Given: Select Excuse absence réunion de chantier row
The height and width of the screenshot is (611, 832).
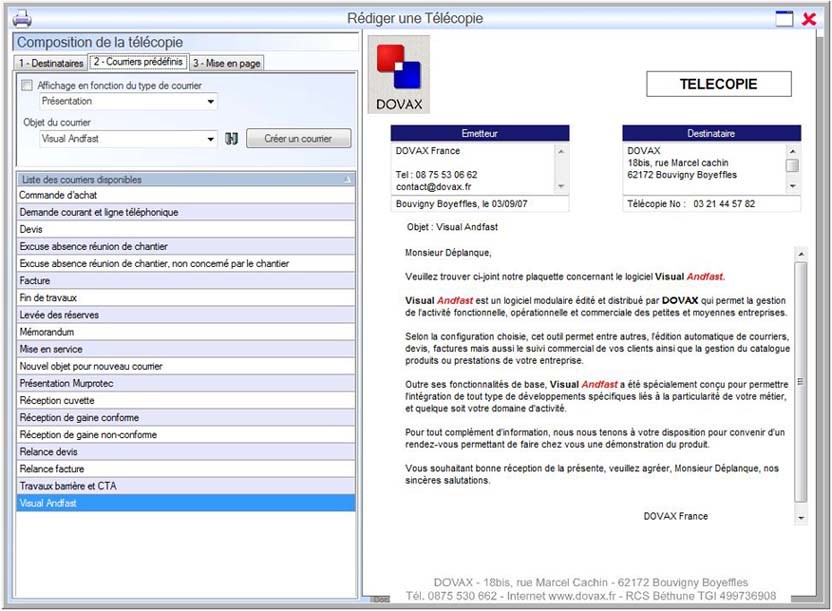Looking at the screenshot, I should coord(186,246).
